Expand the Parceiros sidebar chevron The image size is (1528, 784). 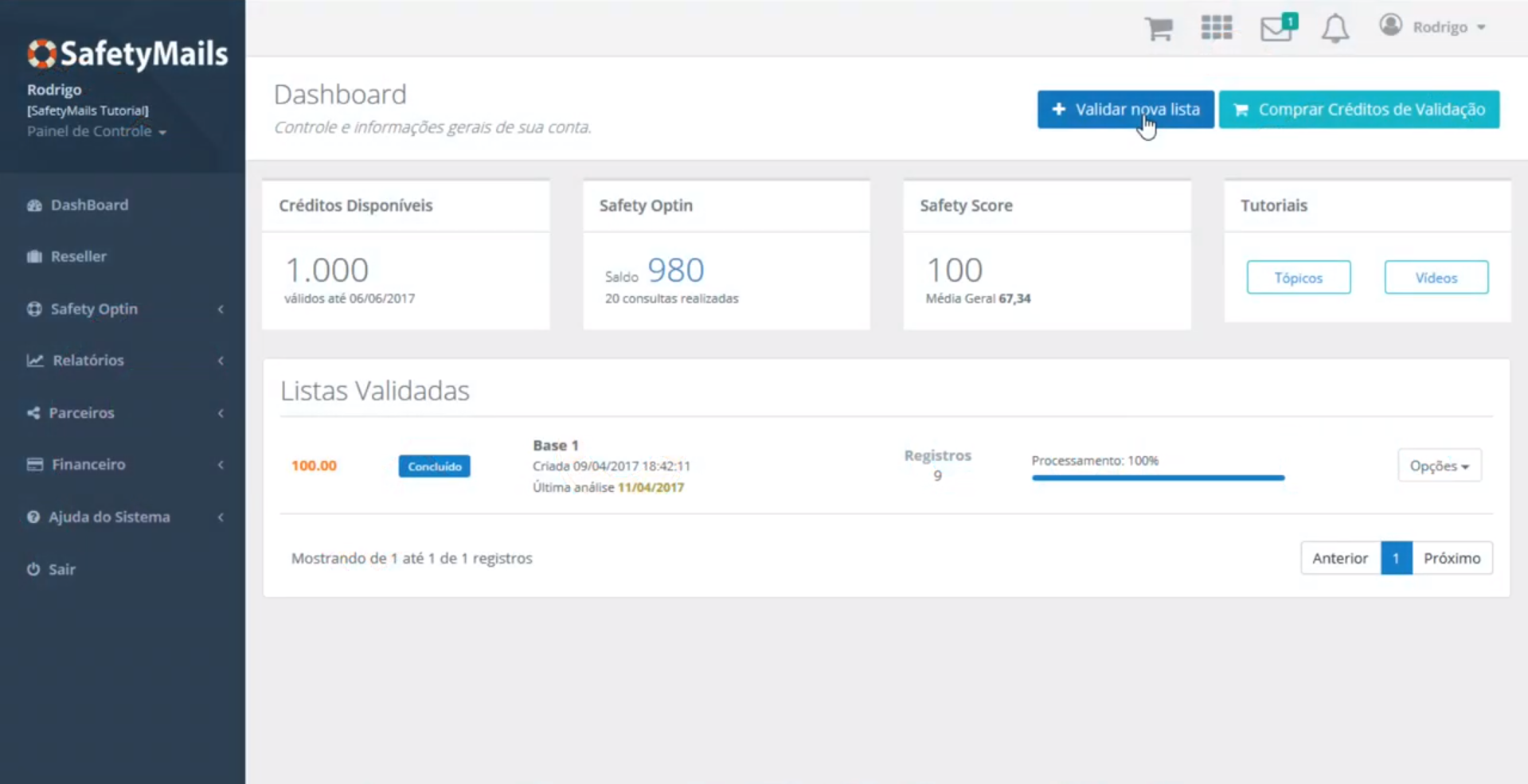tap(221, 412)
